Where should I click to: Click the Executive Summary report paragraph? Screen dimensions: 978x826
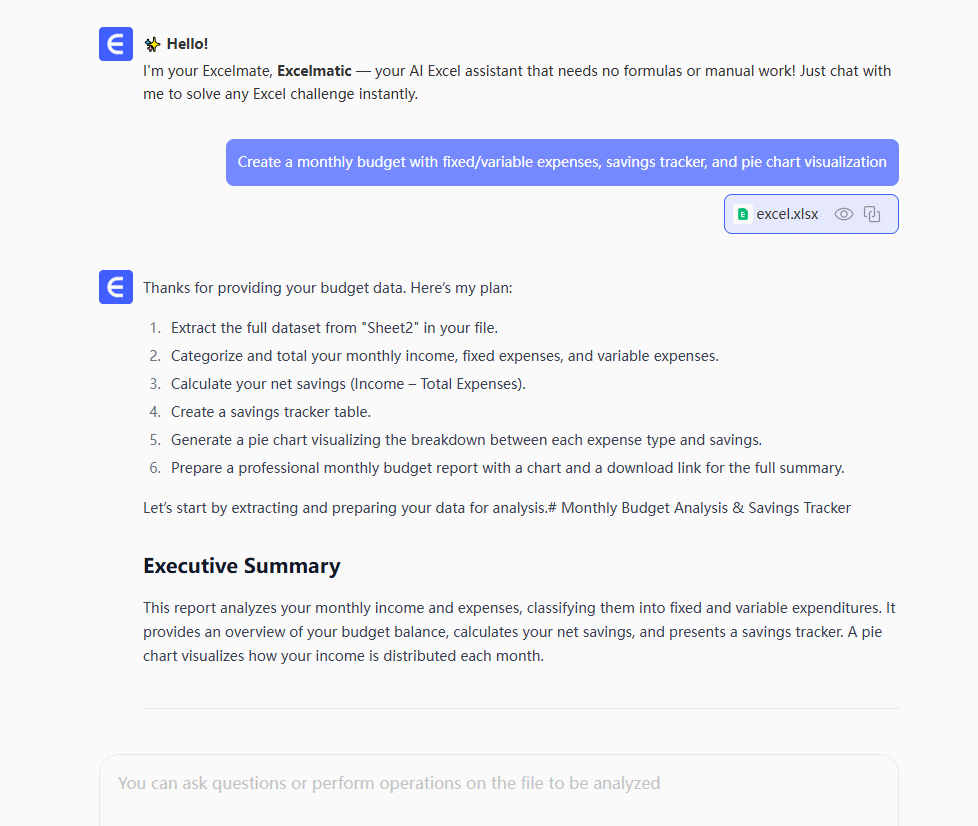point(520,632)
